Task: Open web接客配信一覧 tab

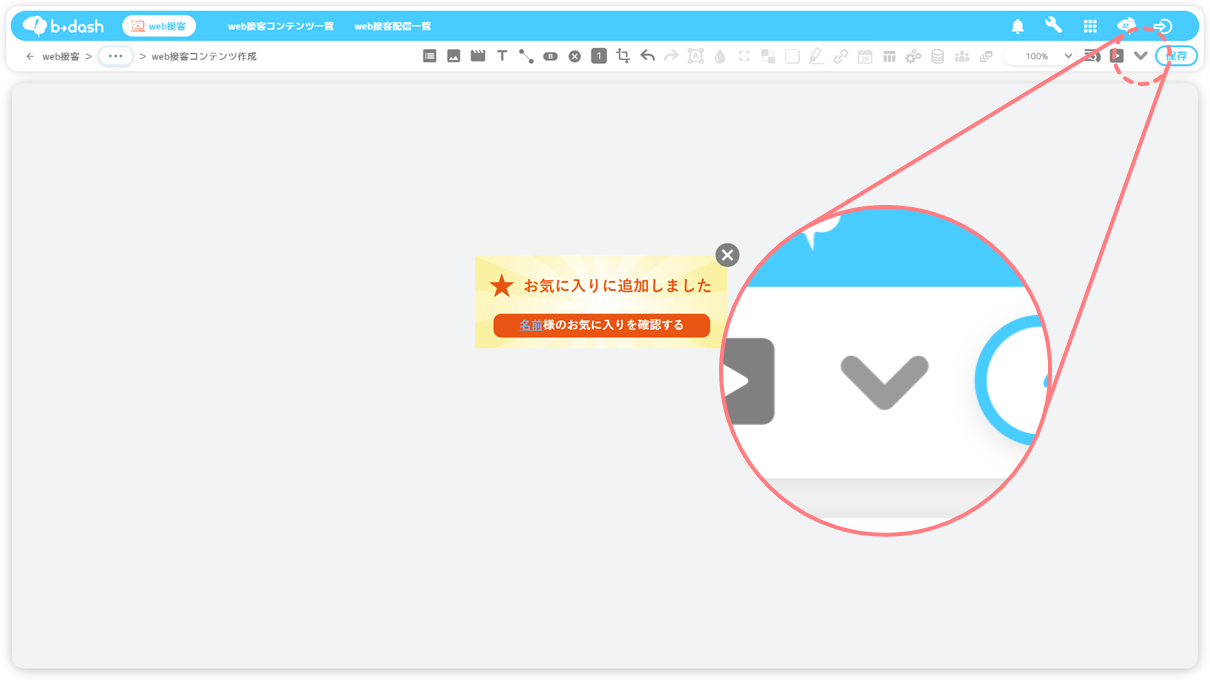Action: point(392,26)
